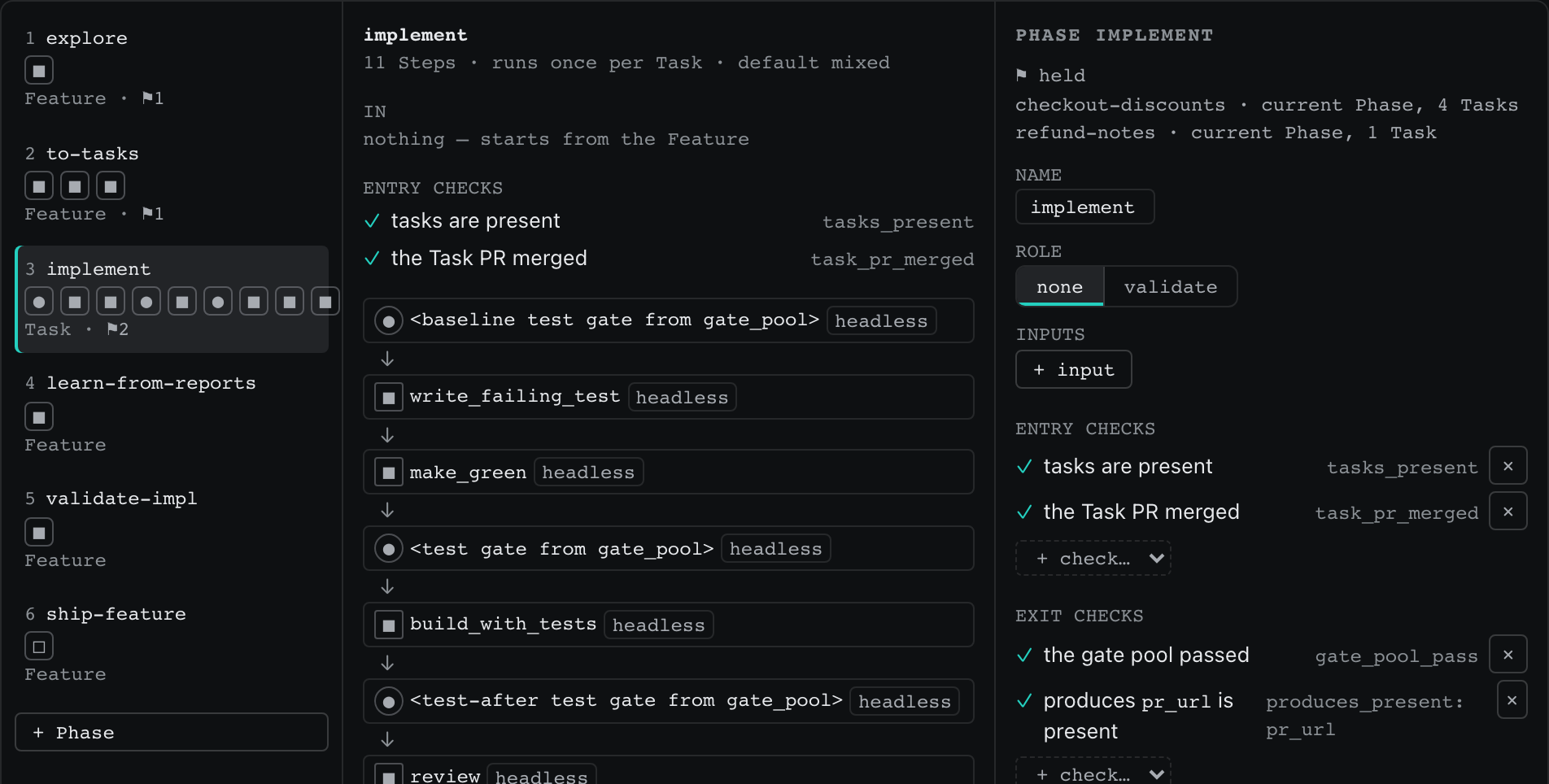Click step icon of review step
Viewport: 1549px width, 784px height.
(389, 774)
